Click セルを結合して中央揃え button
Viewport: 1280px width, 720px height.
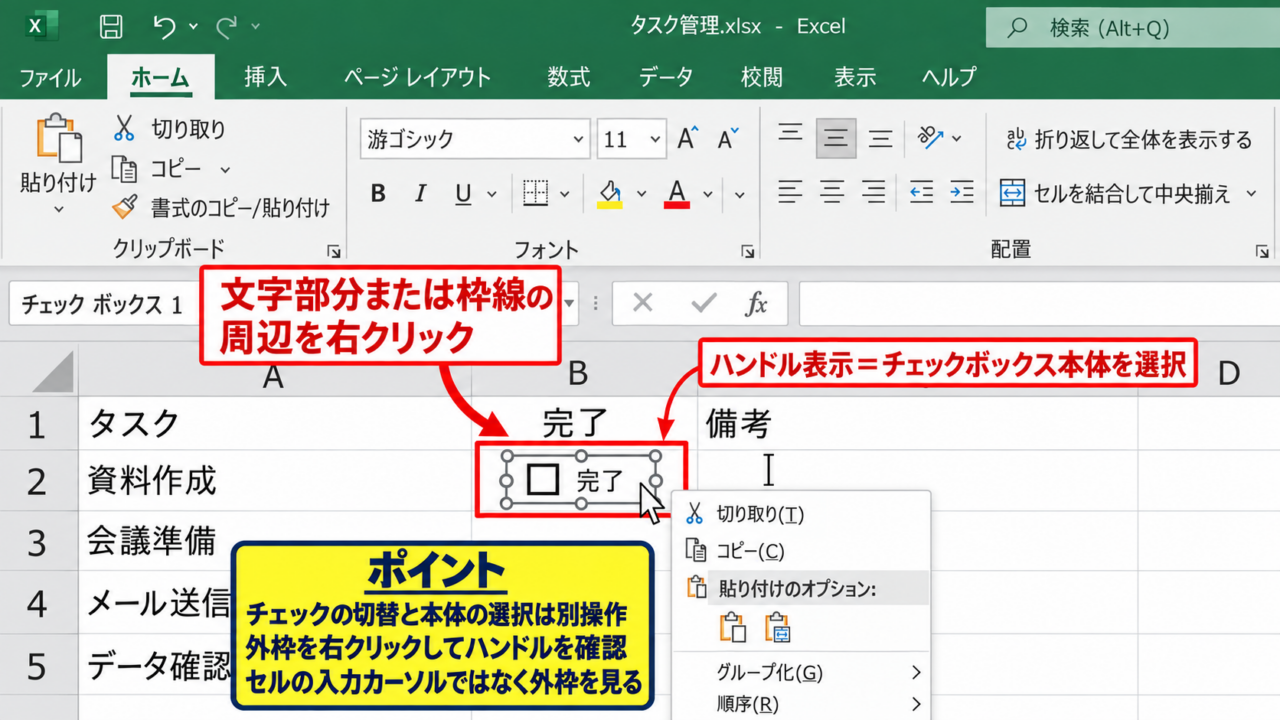click(1128, 193)
